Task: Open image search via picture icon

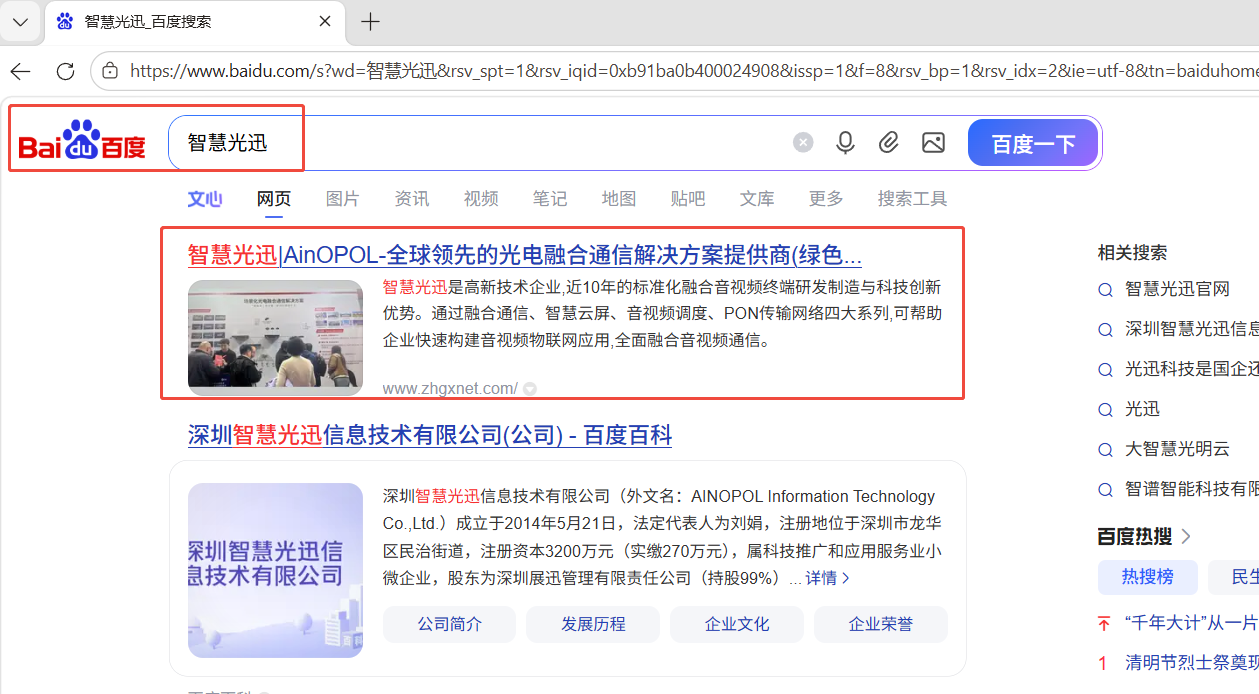Action: (933, 143)
